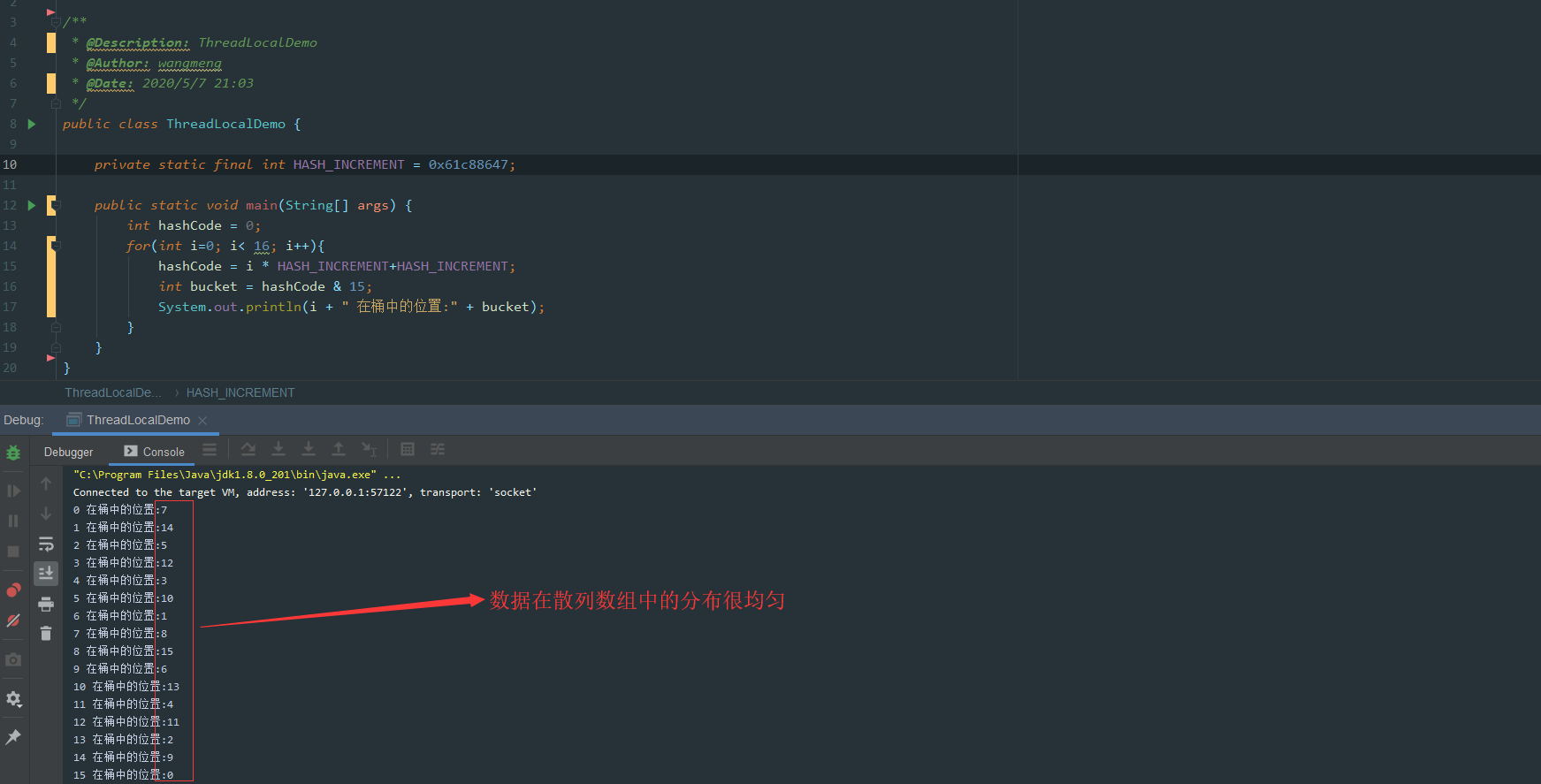
Task: Collapse the Javadoc comment fold marker
Action: (x=56, y=21)
